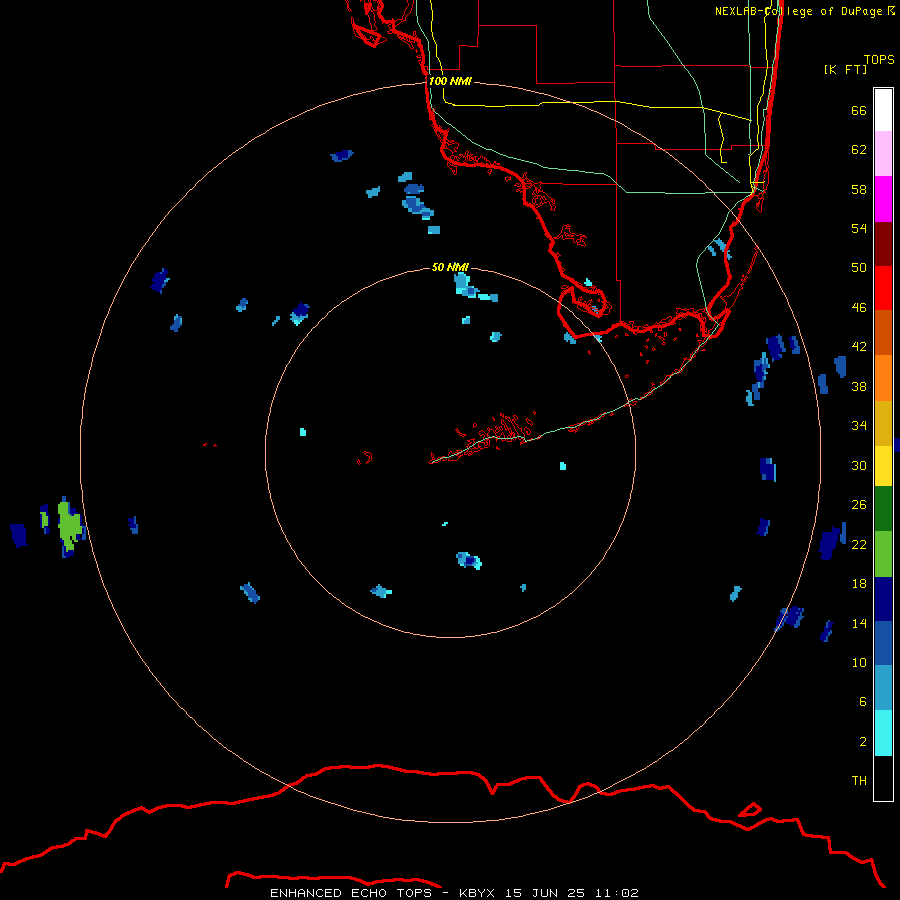The image size is (900, 900).
Task: Click the '10' scale value
Action: [859, 663]
